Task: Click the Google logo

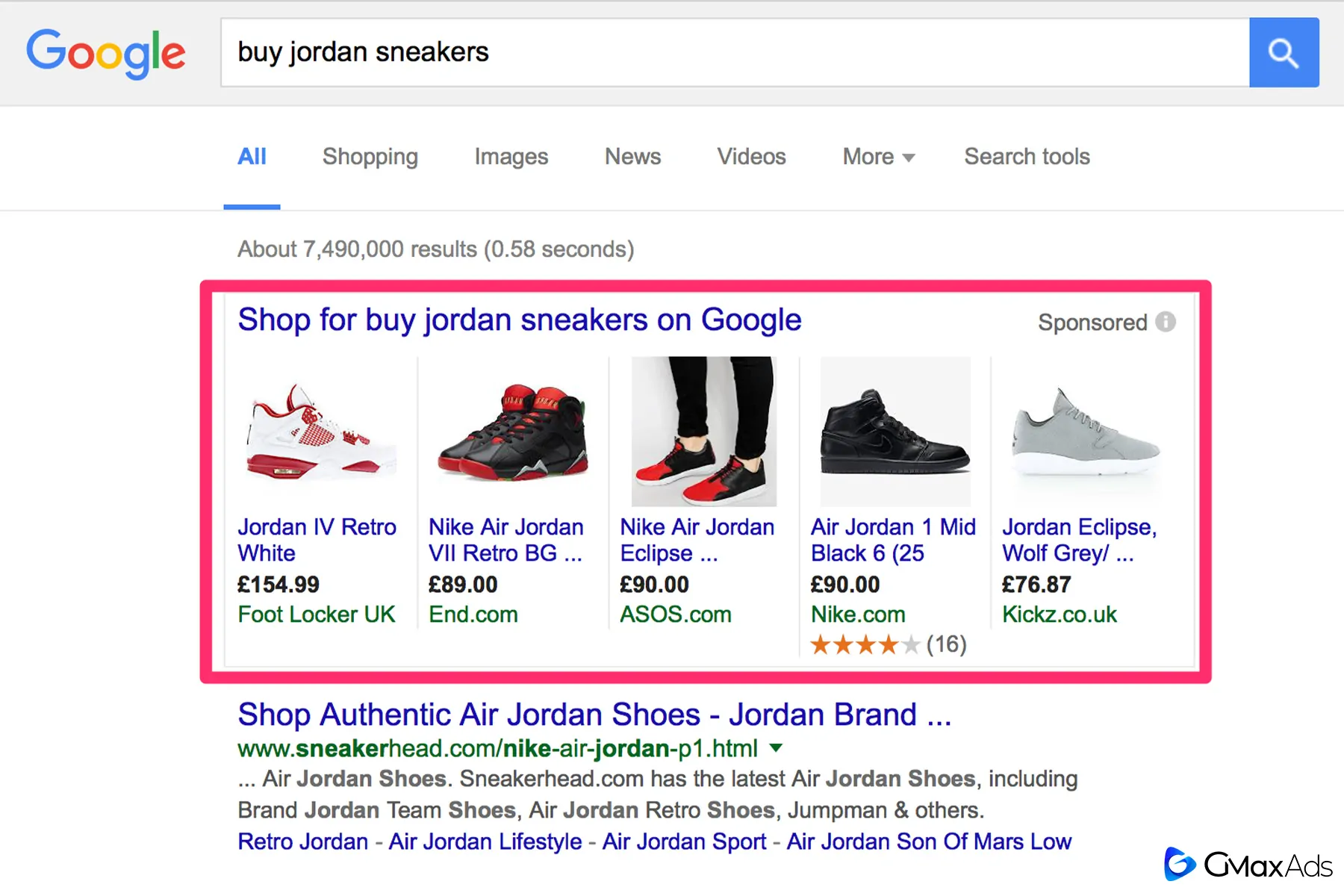Action: point(105,53)
